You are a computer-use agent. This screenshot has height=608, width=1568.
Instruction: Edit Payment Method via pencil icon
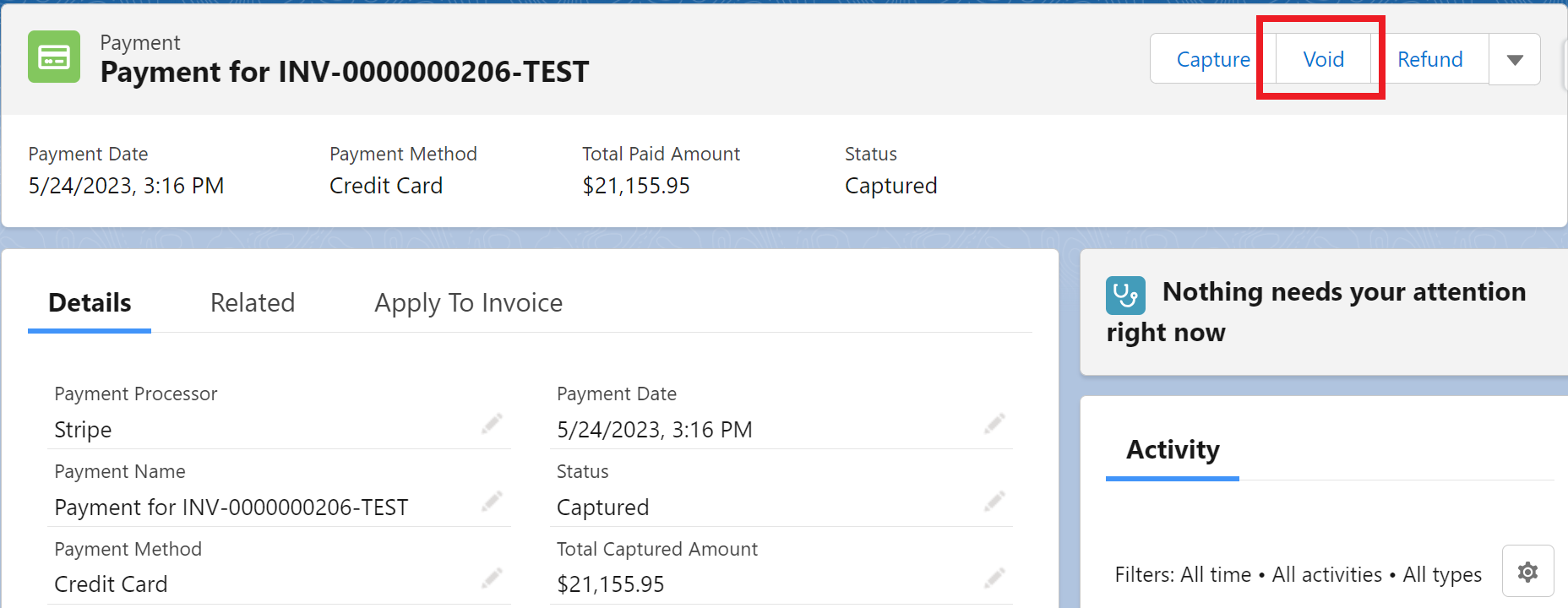pyautogui.click(x=492, y=578)
